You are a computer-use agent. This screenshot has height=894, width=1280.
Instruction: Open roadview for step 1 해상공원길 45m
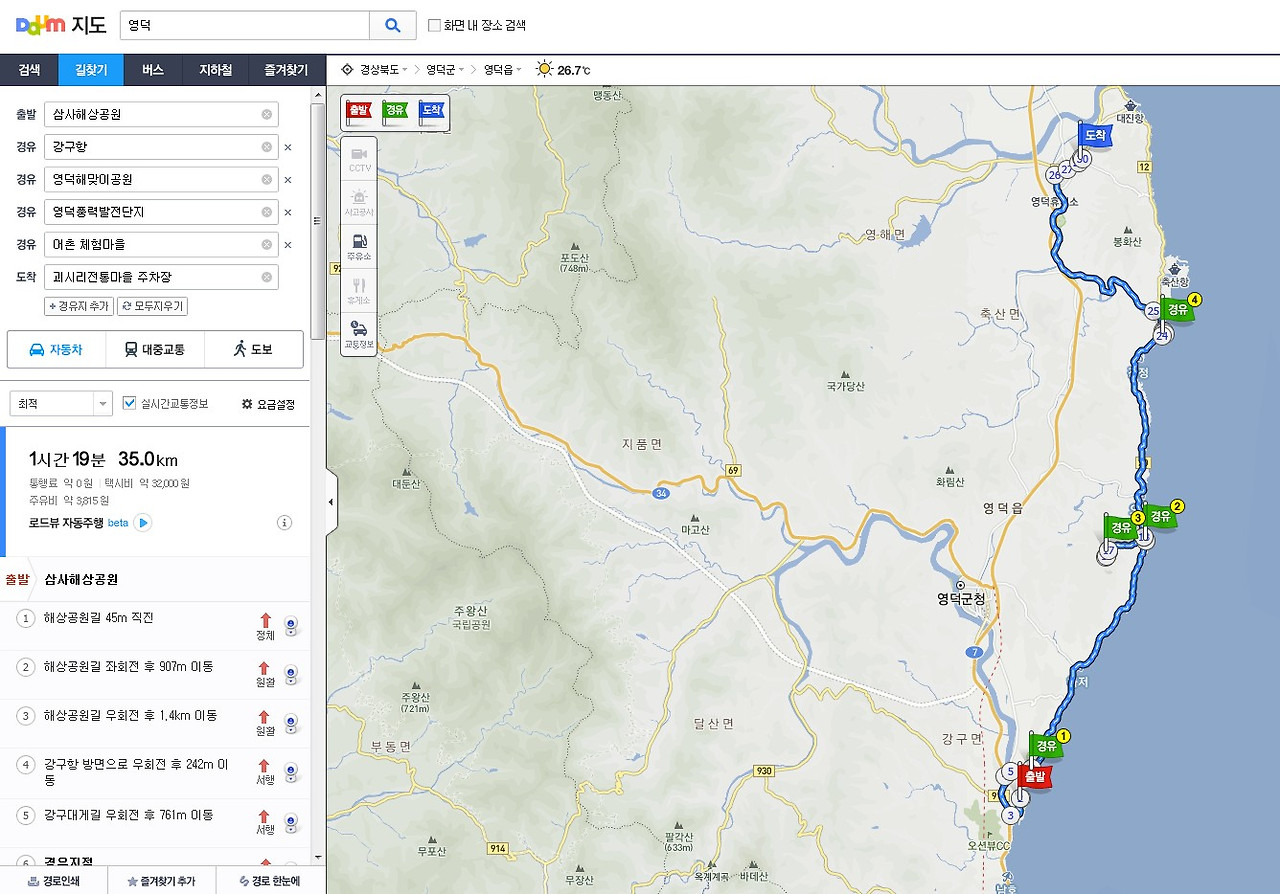tap(291, 626)
